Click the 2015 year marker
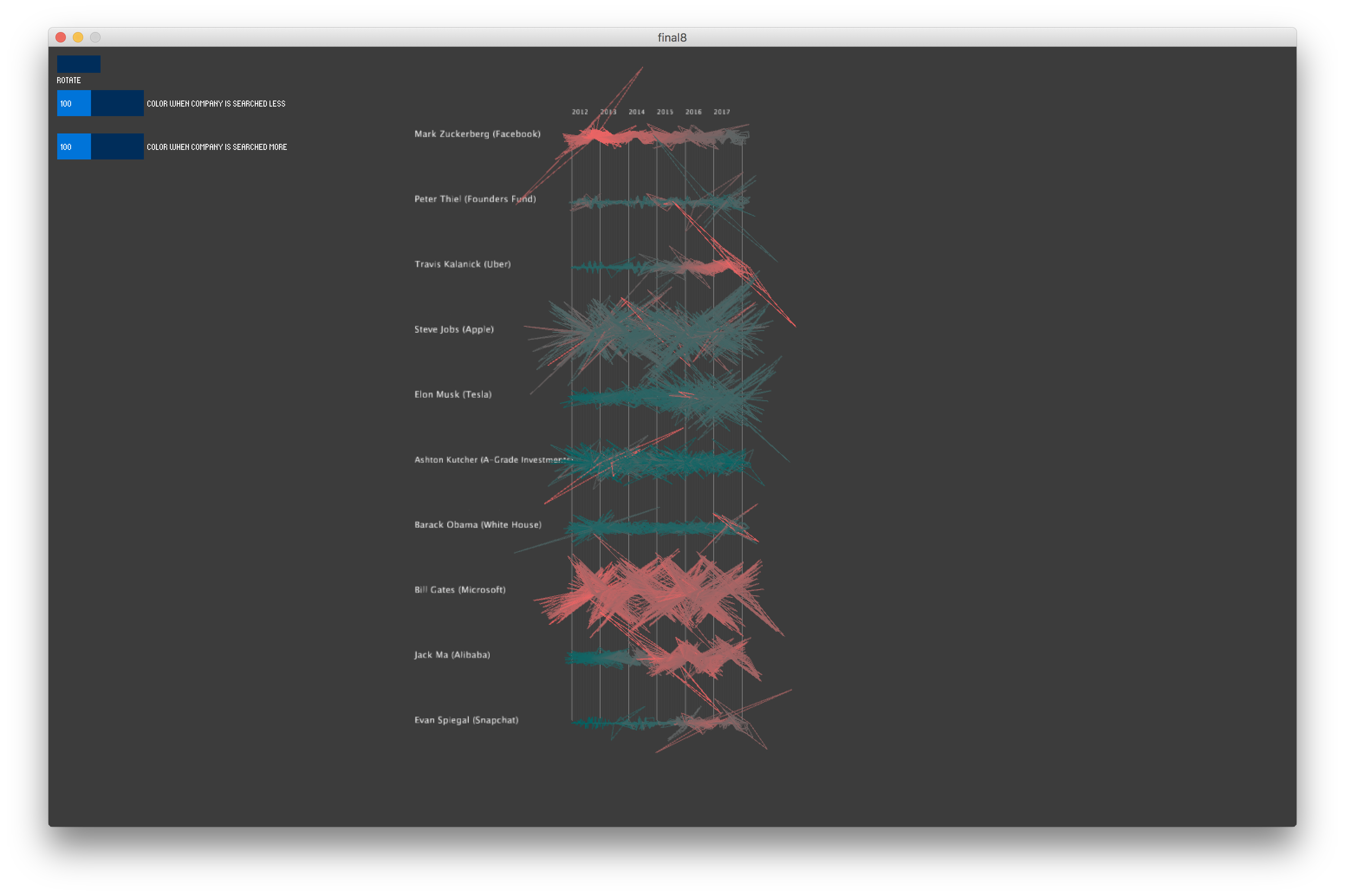 [665, 112]
